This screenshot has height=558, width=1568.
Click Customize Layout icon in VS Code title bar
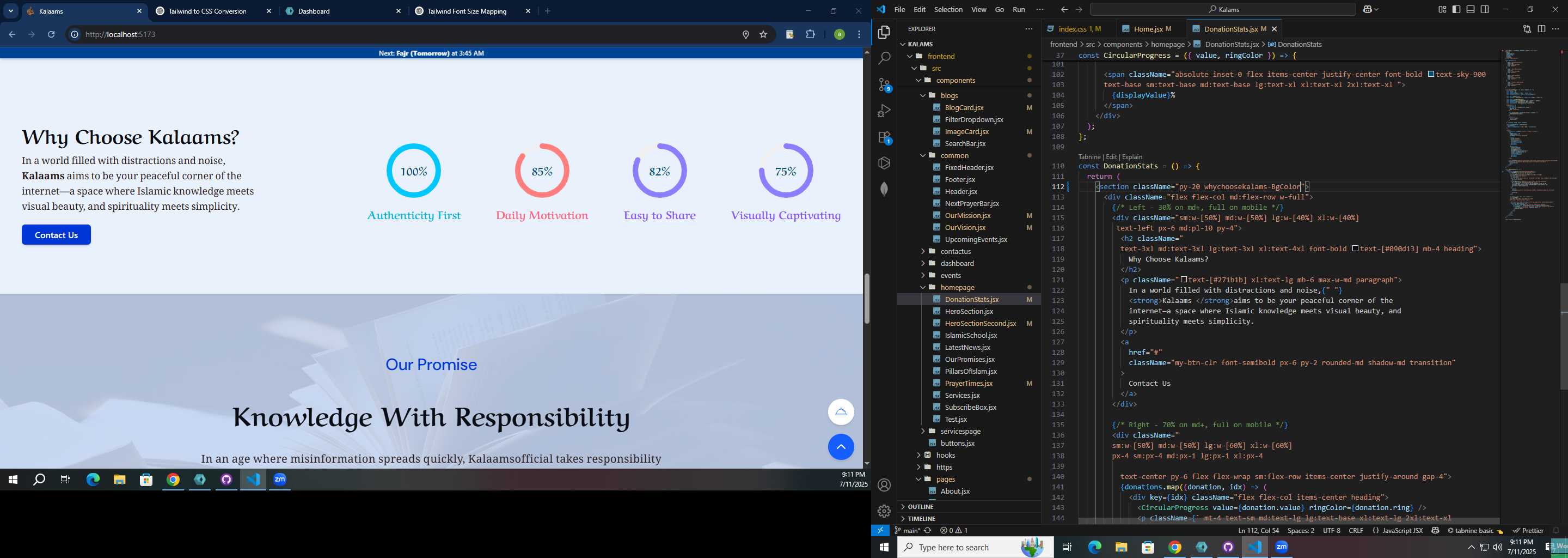click(x=1442, y=10)
